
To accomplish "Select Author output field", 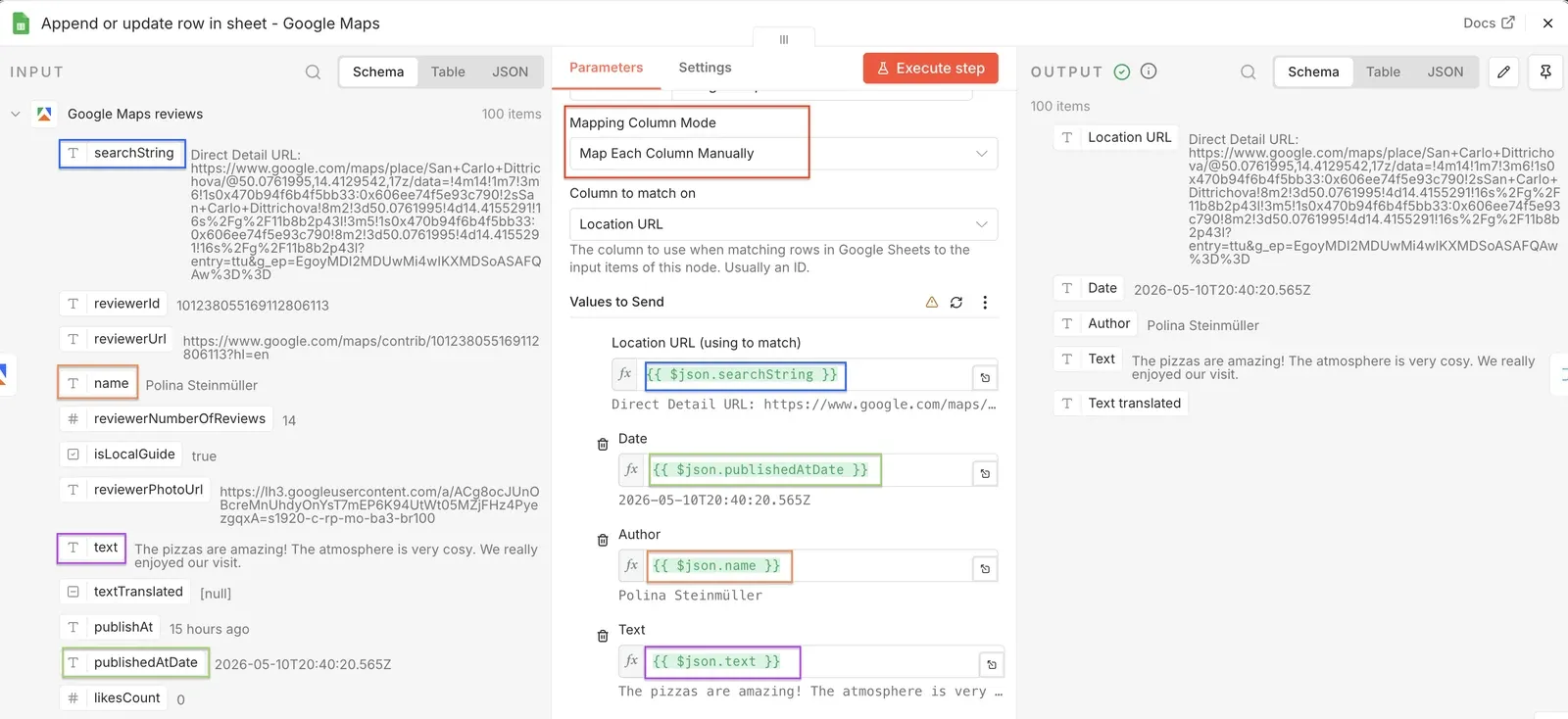I will (1096, 323).
